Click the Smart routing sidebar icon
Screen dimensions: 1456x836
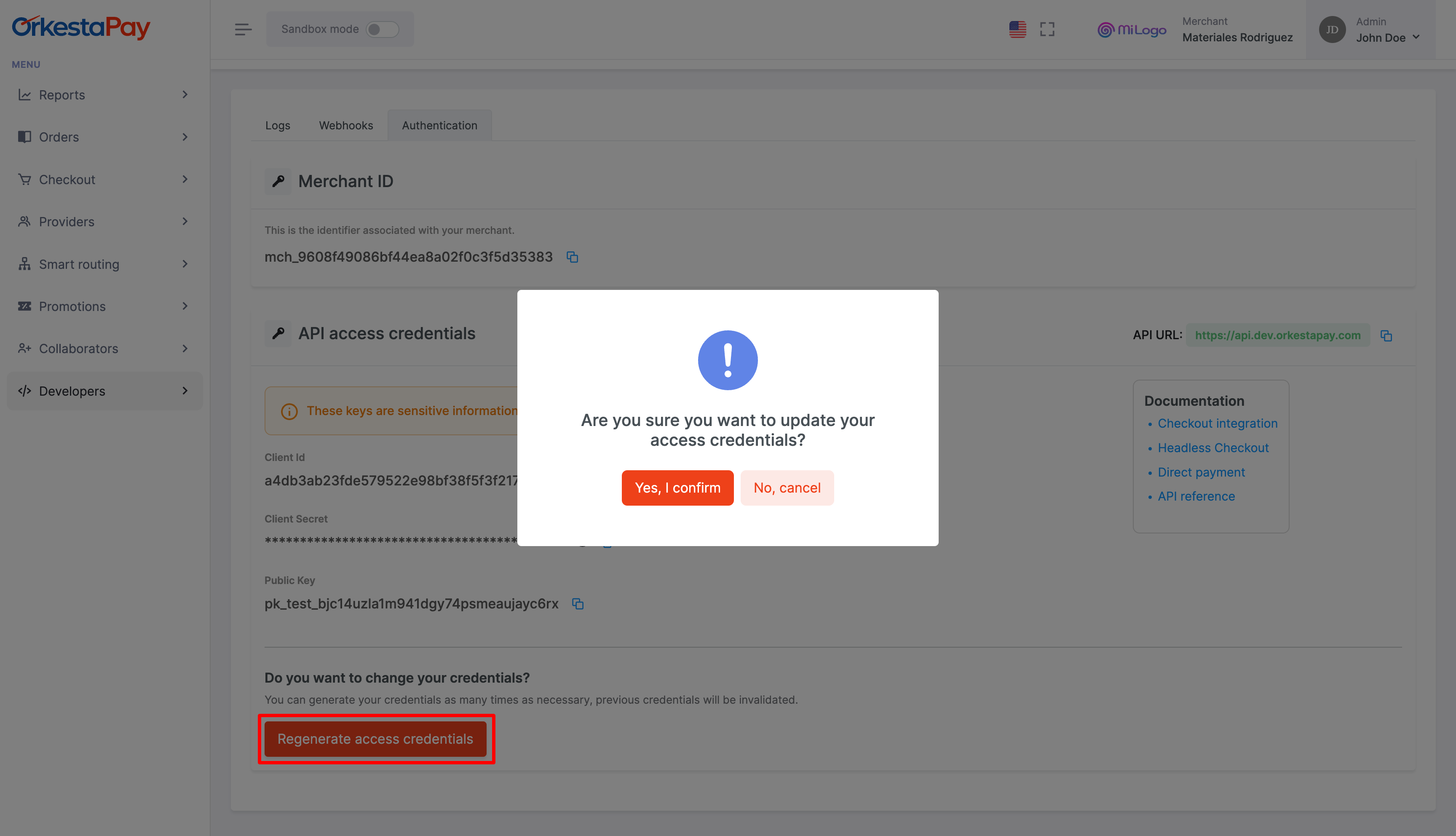pos(24,264)
